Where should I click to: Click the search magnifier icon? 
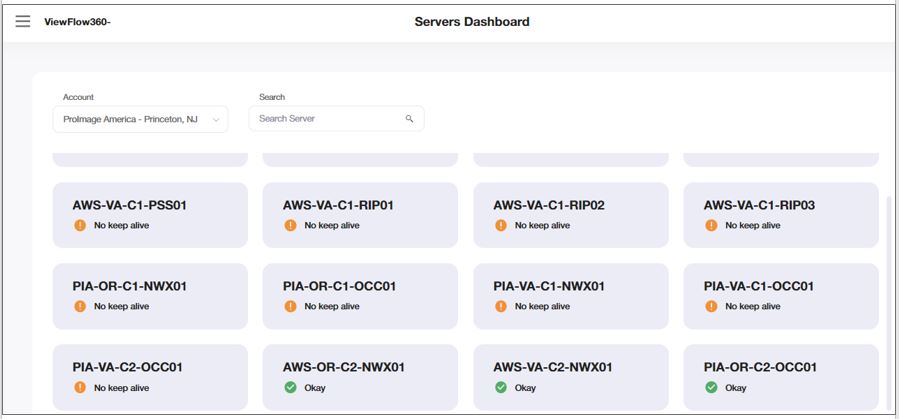(x=410, y=119)
